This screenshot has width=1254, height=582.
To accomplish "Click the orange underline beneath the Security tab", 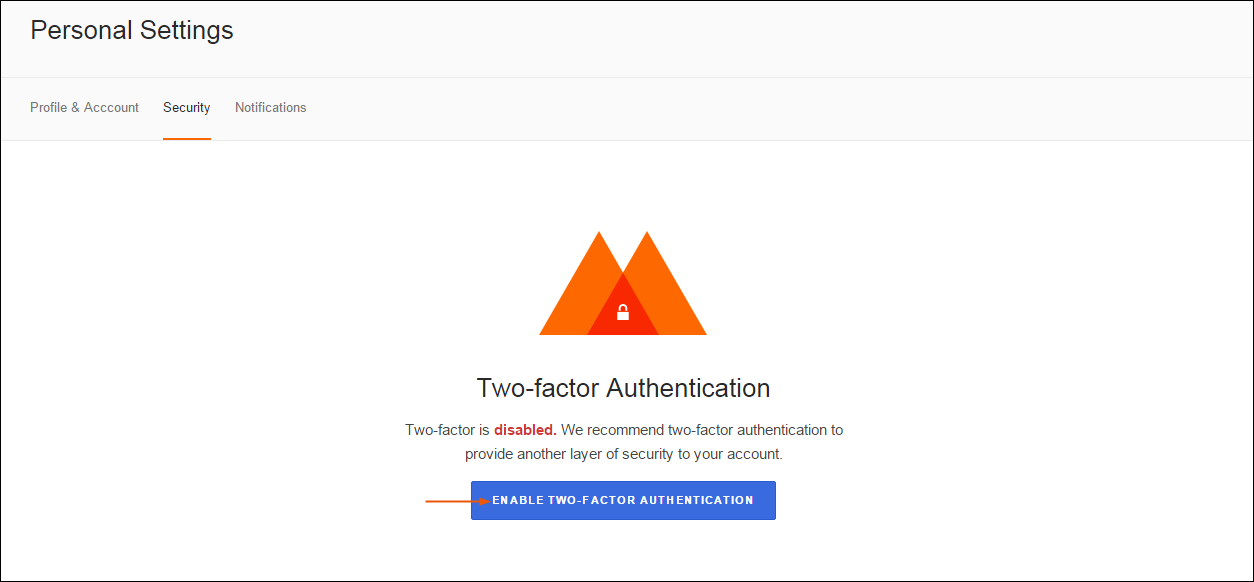I will pos(187,139).
